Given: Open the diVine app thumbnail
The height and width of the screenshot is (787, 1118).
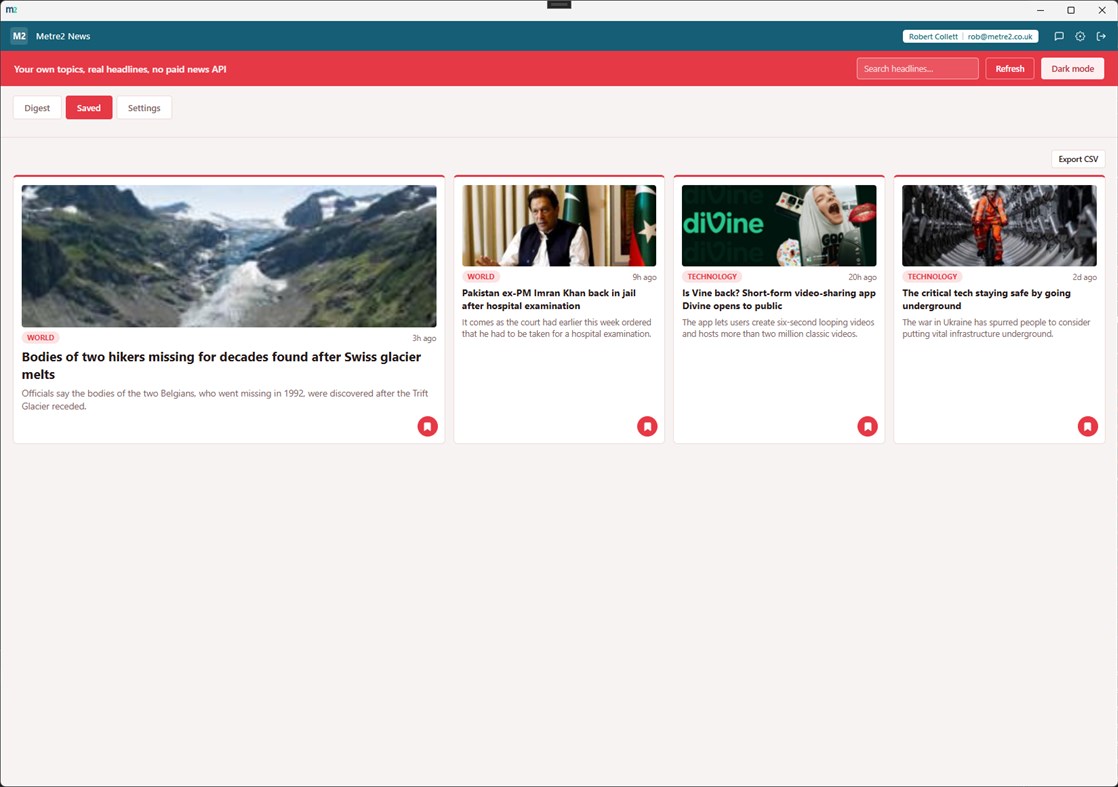Looking at the screenshot, I should click(x=779, y=225).
